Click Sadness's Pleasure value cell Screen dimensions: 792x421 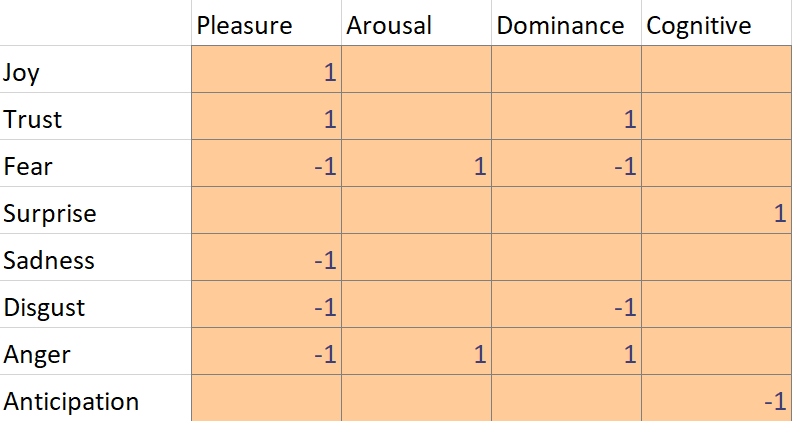point(266,260)
